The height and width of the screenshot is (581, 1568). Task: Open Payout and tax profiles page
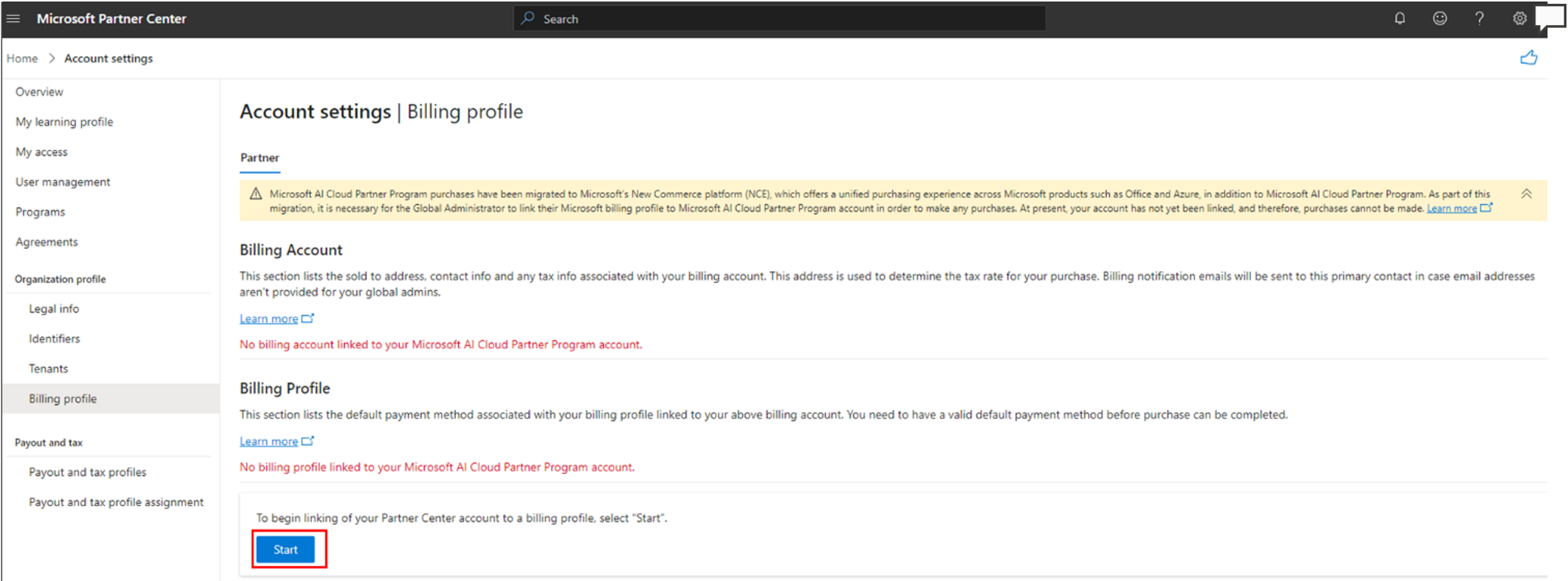(x=87, y=472)
